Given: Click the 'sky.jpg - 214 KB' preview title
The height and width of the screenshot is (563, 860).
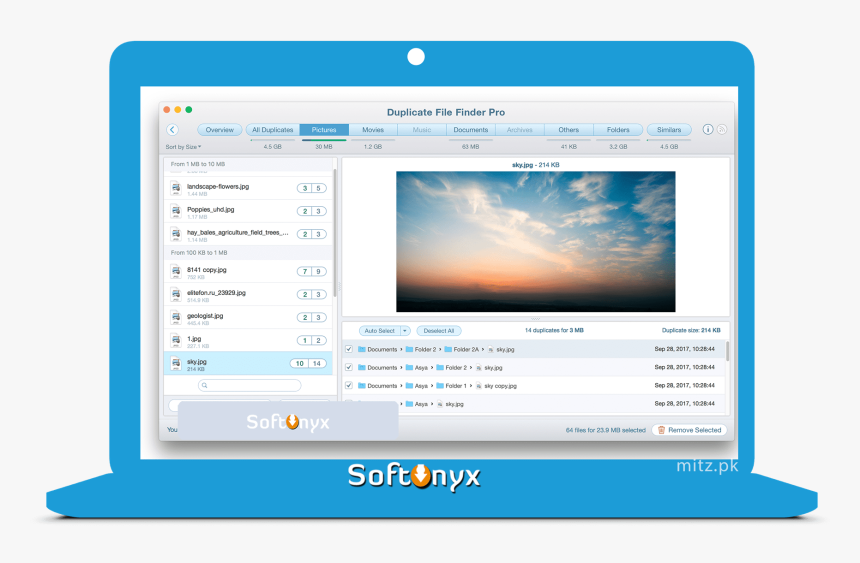Looking at the screenshot, I should tap(535, 165).
